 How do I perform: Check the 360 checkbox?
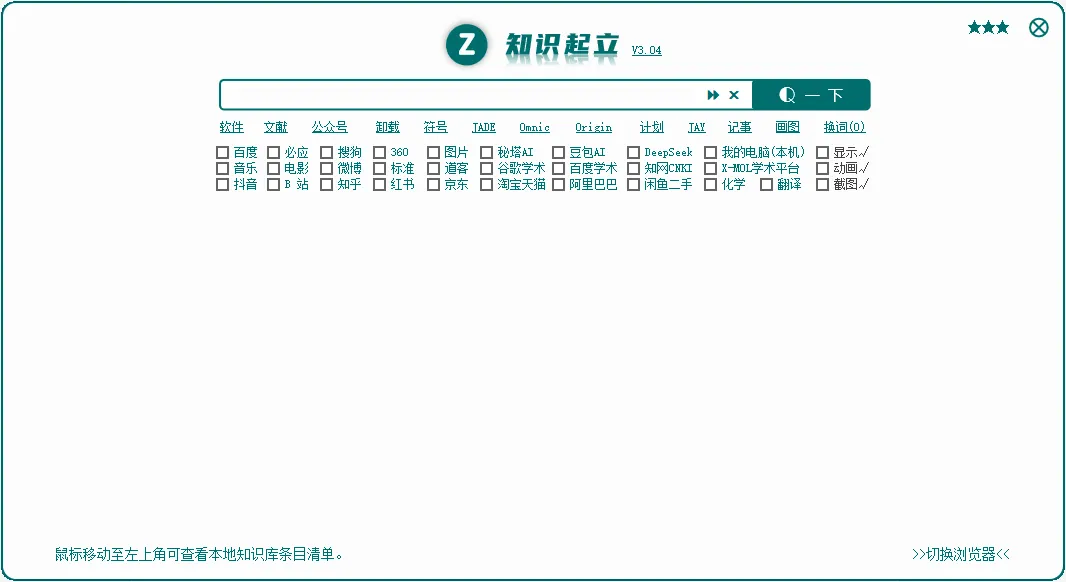(379, 152)
